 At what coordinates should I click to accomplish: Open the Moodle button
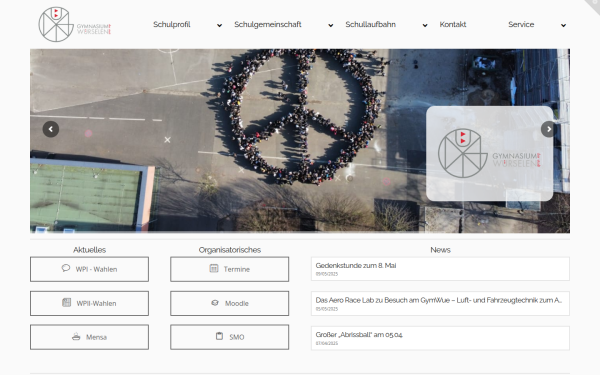230,303
